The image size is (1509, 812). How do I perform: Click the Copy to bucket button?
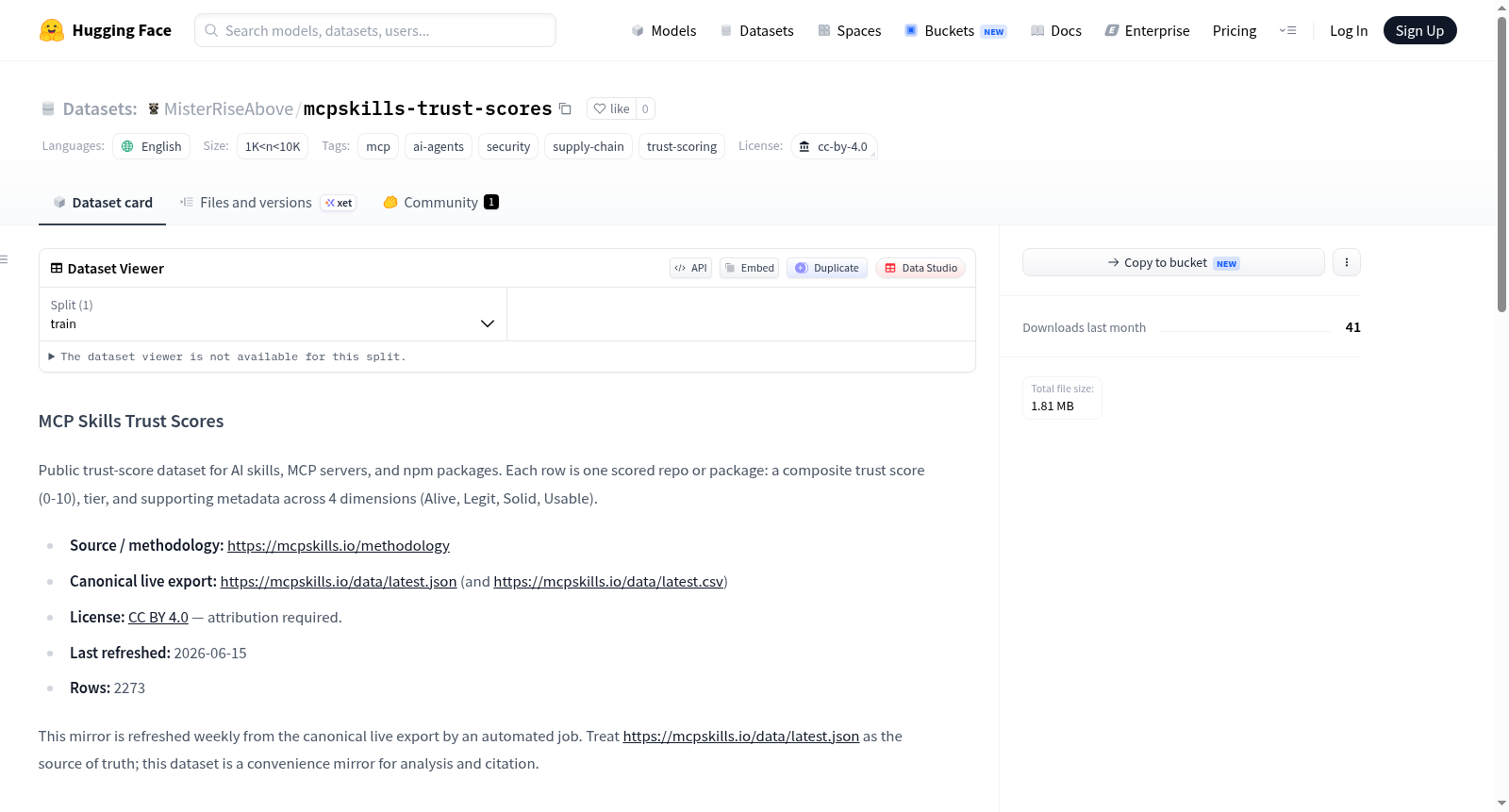click(x=1173, y=262)
